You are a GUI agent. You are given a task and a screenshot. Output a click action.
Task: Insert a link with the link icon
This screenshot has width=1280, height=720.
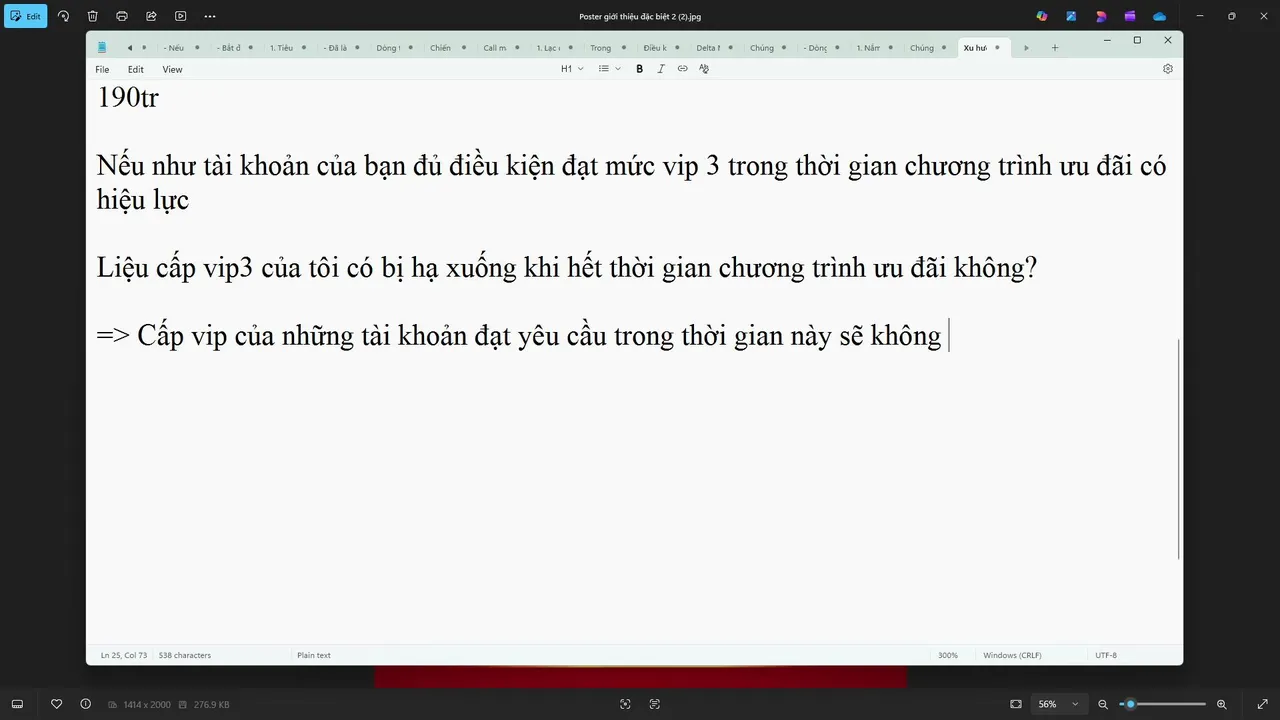683,69
